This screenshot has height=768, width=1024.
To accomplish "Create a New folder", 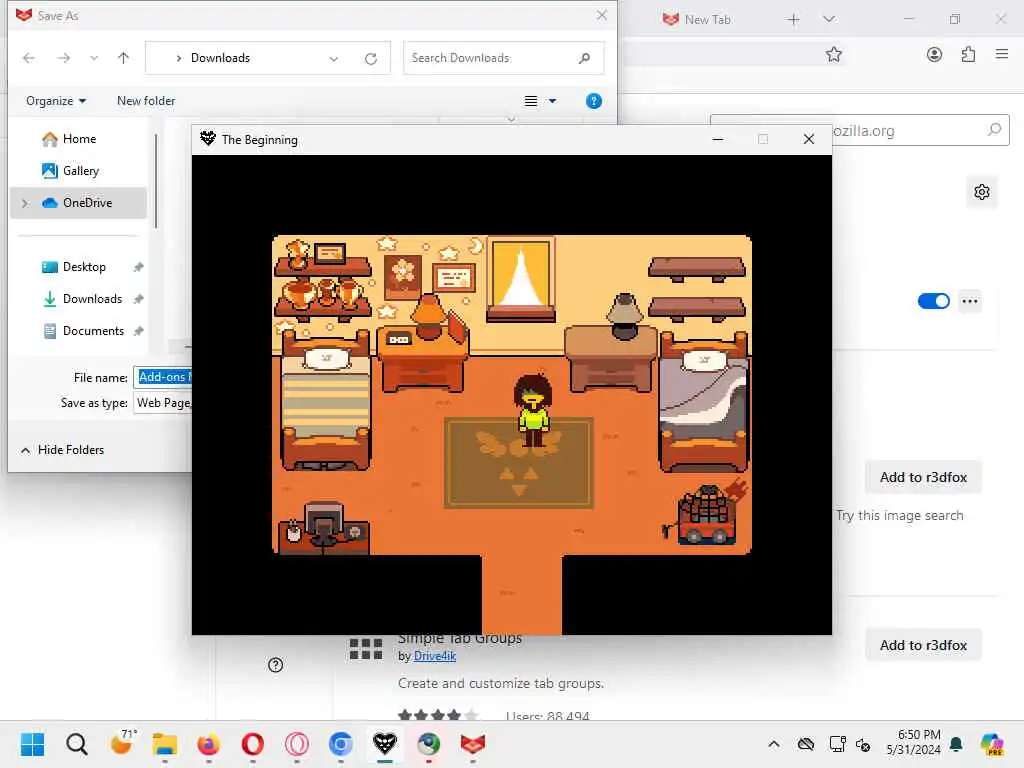I will (x=146, y=101).
